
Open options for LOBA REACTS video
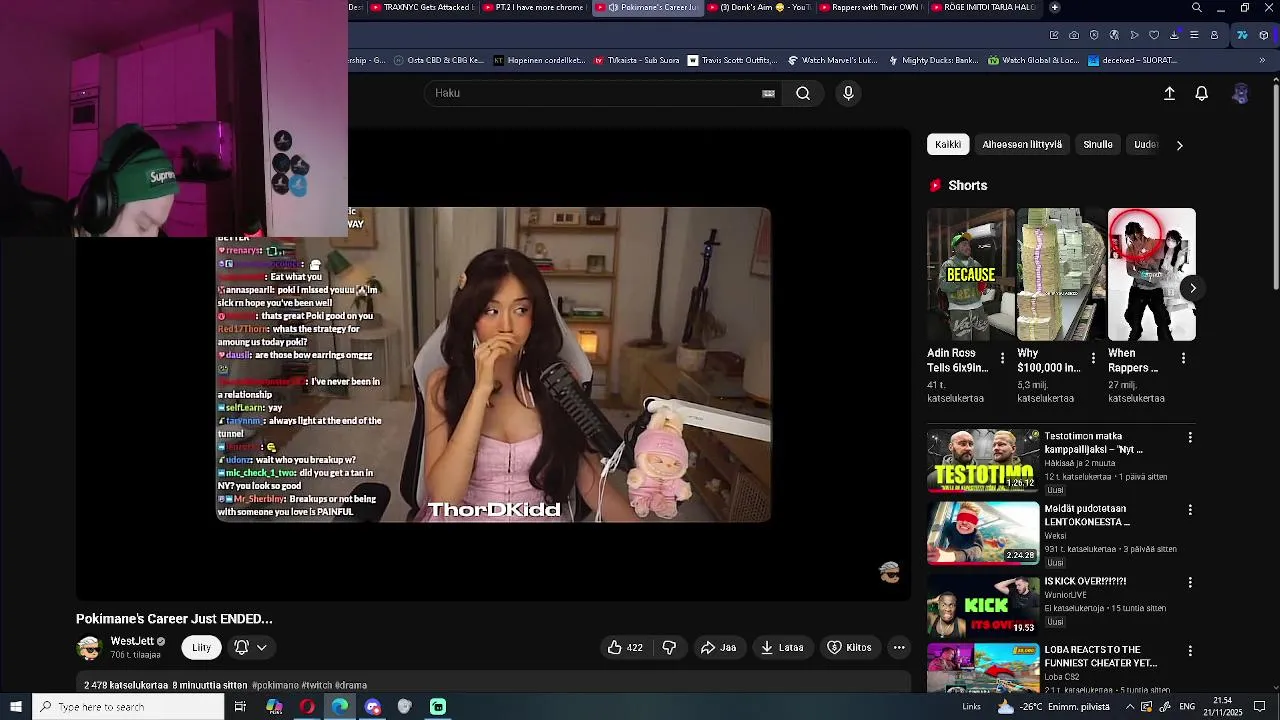coord(1190,651)
